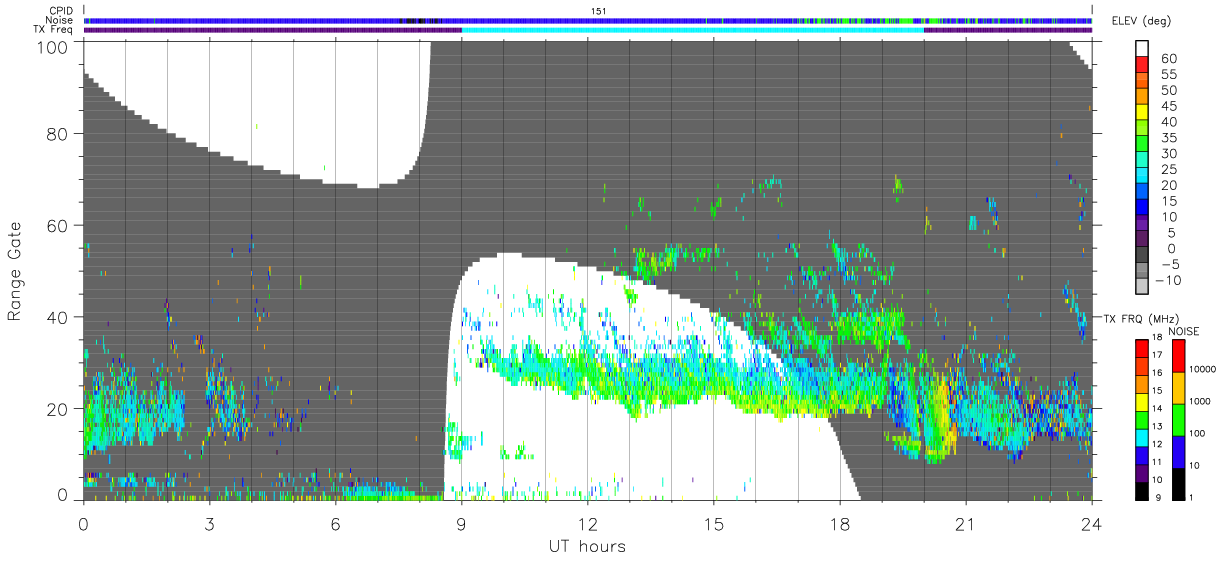Viewport: 1228px width, 567px height.
Task: Click the 60 label on the ELEV scale
Action: point(1169,59)
